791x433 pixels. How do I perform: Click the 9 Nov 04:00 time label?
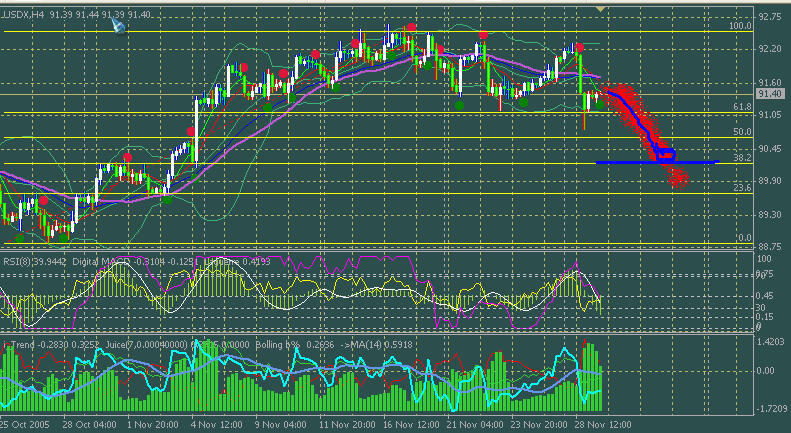click(280, 424)
